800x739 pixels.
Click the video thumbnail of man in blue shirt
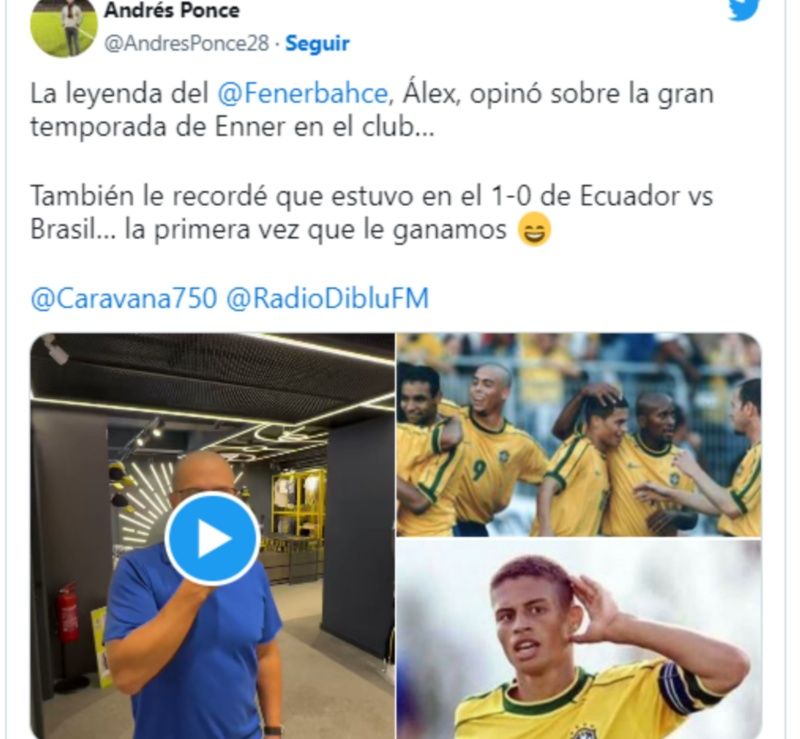point(212,536)
